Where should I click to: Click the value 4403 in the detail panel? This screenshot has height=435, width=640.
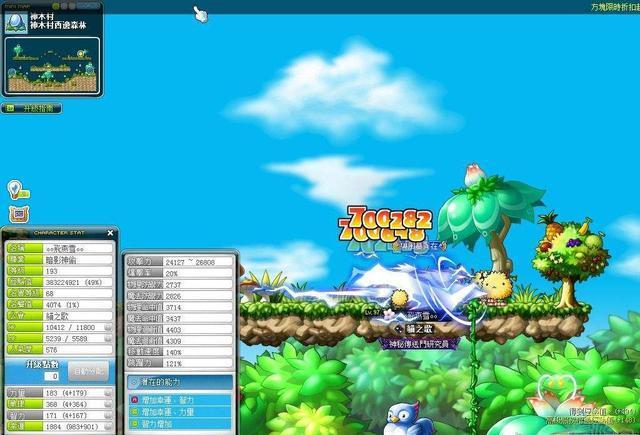click(x=198, y=330)
